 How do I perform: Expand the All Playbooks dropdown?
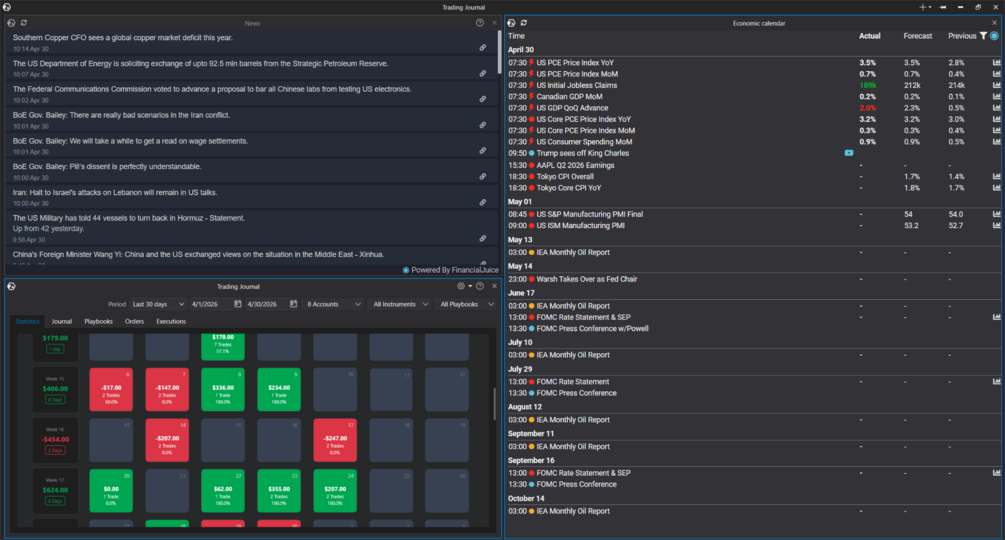[467, 304]
